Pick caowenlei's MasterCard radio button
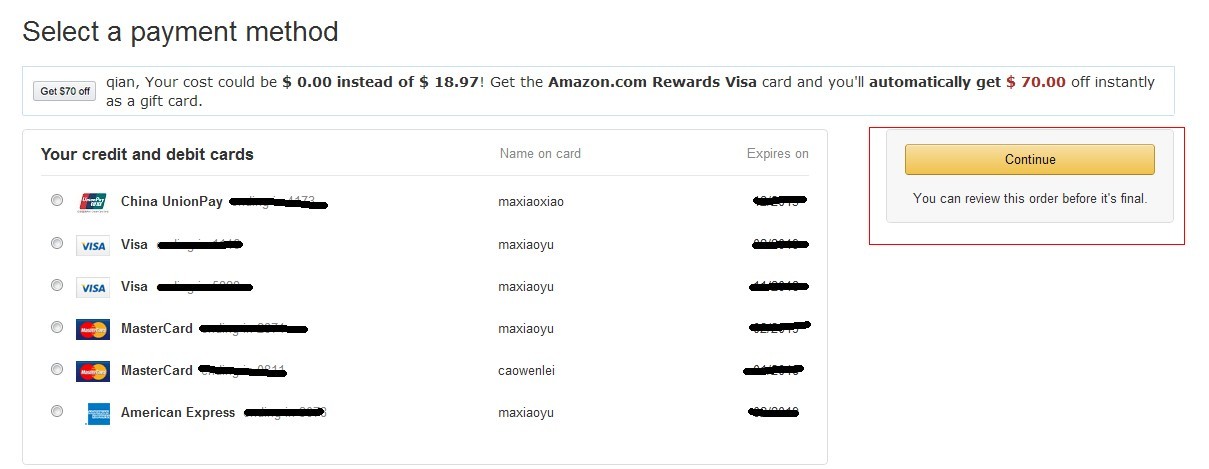 click(57, 369)
